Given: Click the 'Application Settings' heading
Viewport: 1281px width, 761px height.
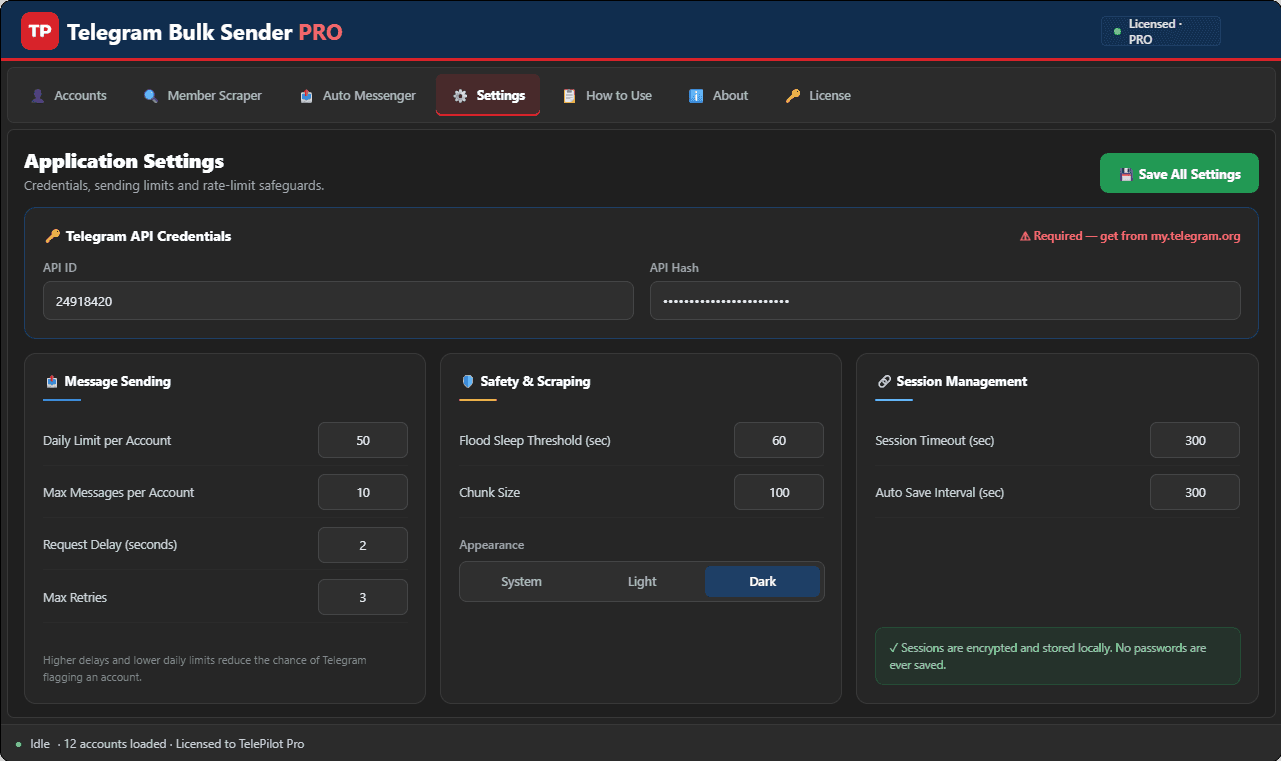Looking at the screenshot, I should [124, 161].
